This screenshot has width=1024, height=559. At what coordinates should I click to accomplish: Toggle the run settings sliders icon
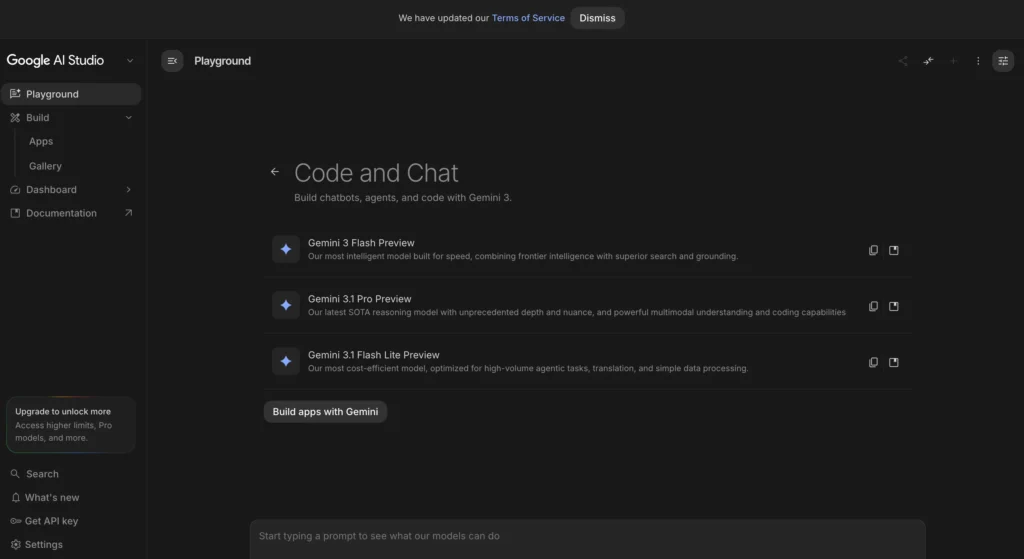tap(1003, 61)
